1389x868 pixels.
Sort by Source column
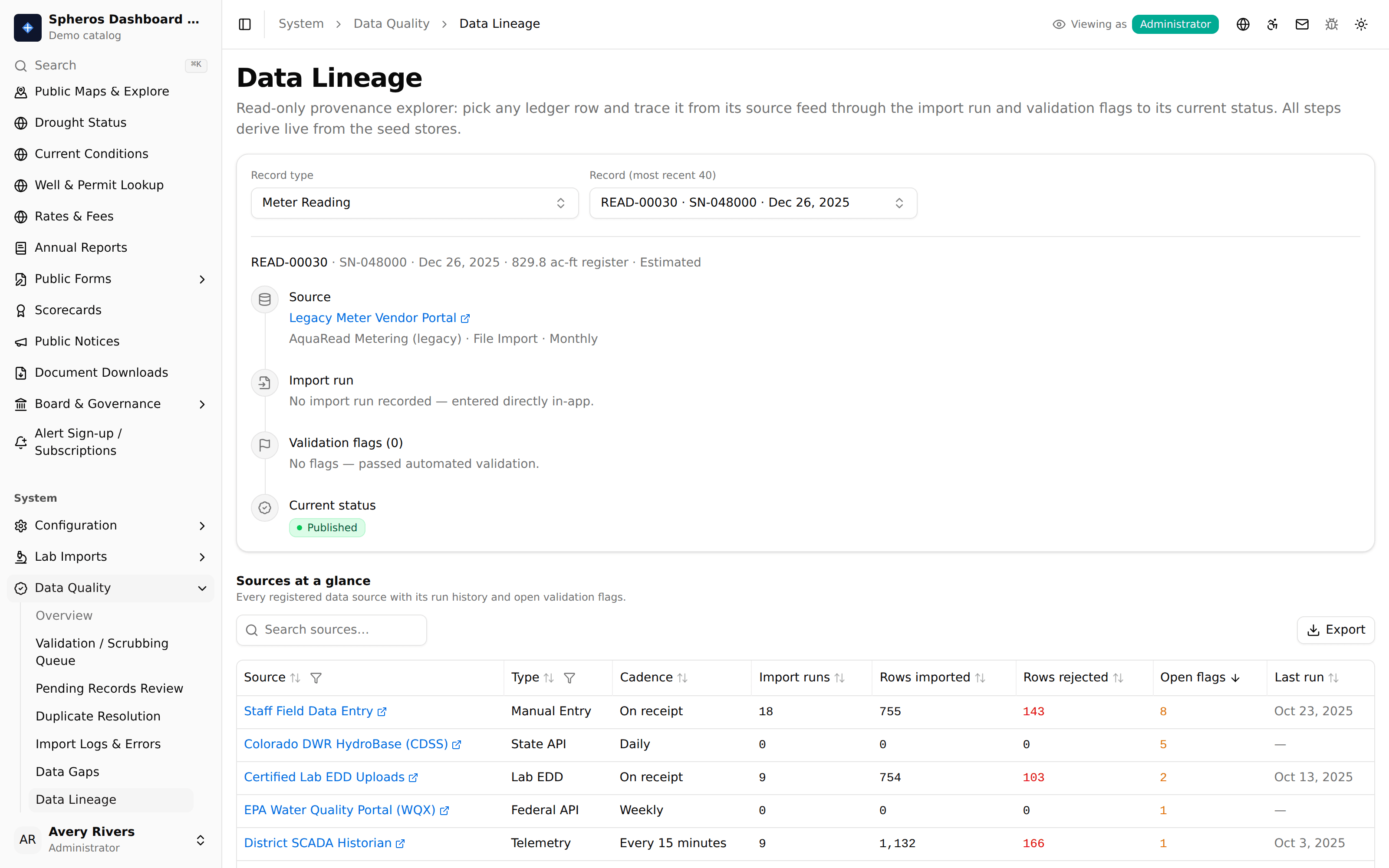pyautogui.click(x=295, y=678)
